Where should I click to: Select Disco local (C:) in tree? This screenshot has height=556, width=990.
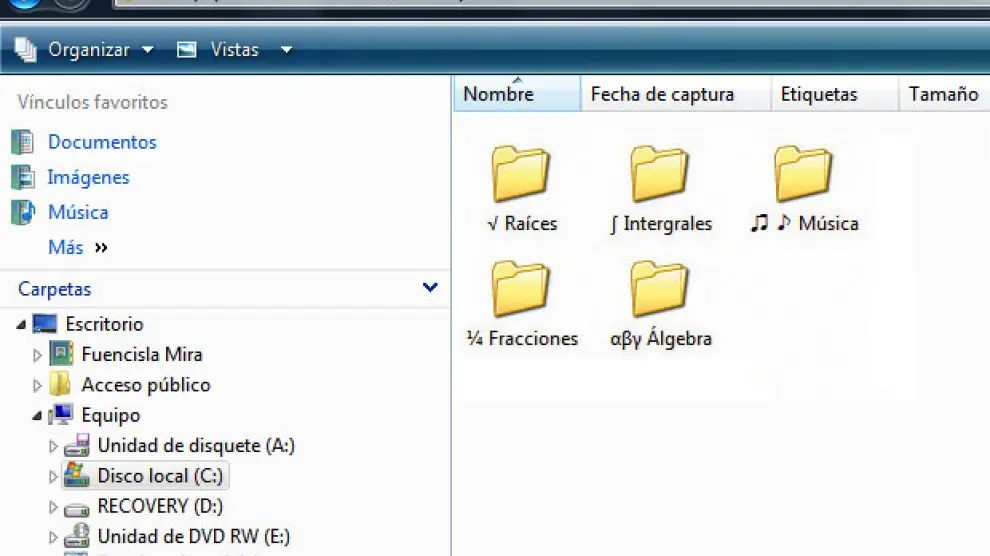coord(159,476)
